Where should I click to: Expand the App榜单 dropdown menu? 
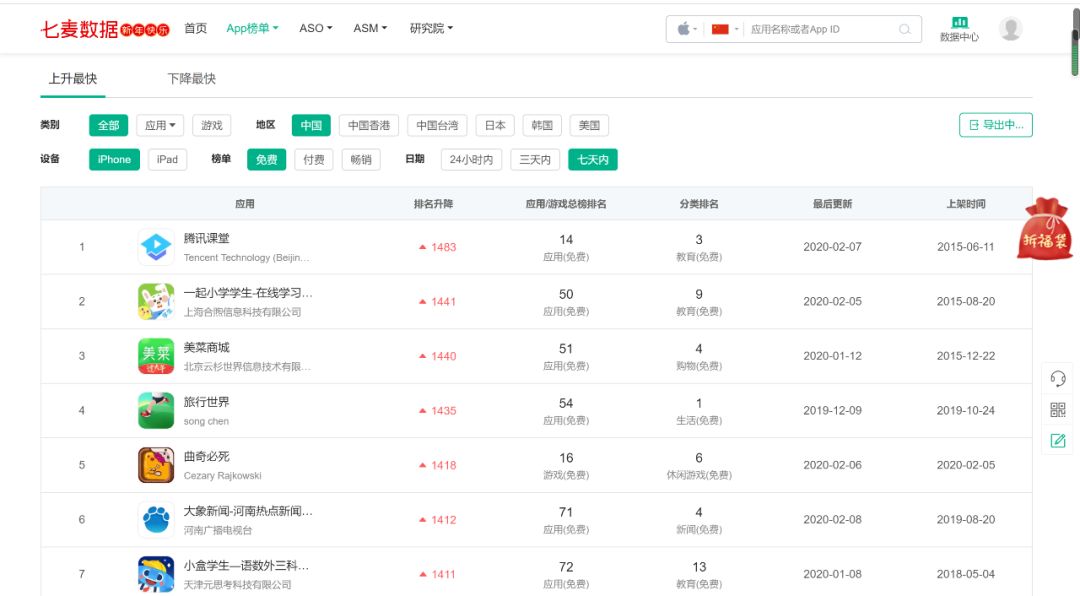pos(252,28)
